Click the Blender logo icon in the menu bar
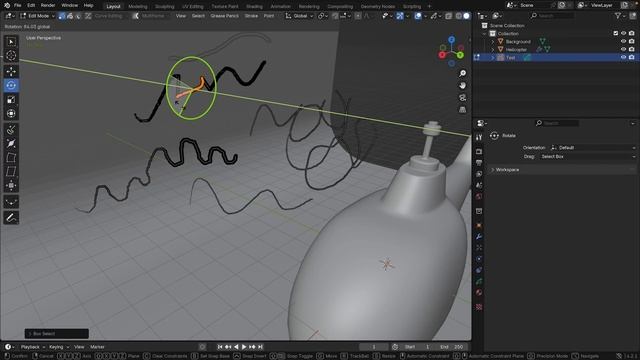Image resolution: width=640 pixels, height=360 pixels. pyautogui.click(x=7, y=5)
